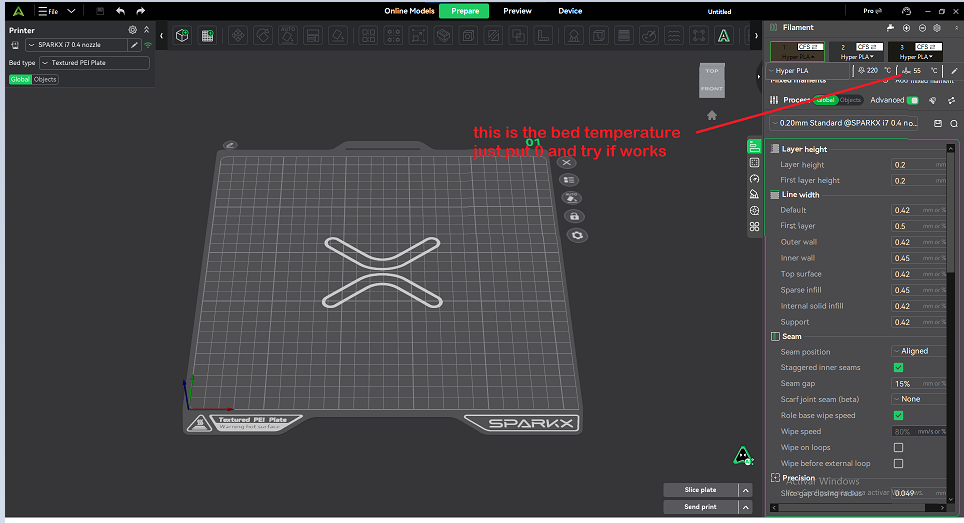The image size is (964, 523).
Task: Open the Strength grid side tab icon
Action: [x=754, y=163]
